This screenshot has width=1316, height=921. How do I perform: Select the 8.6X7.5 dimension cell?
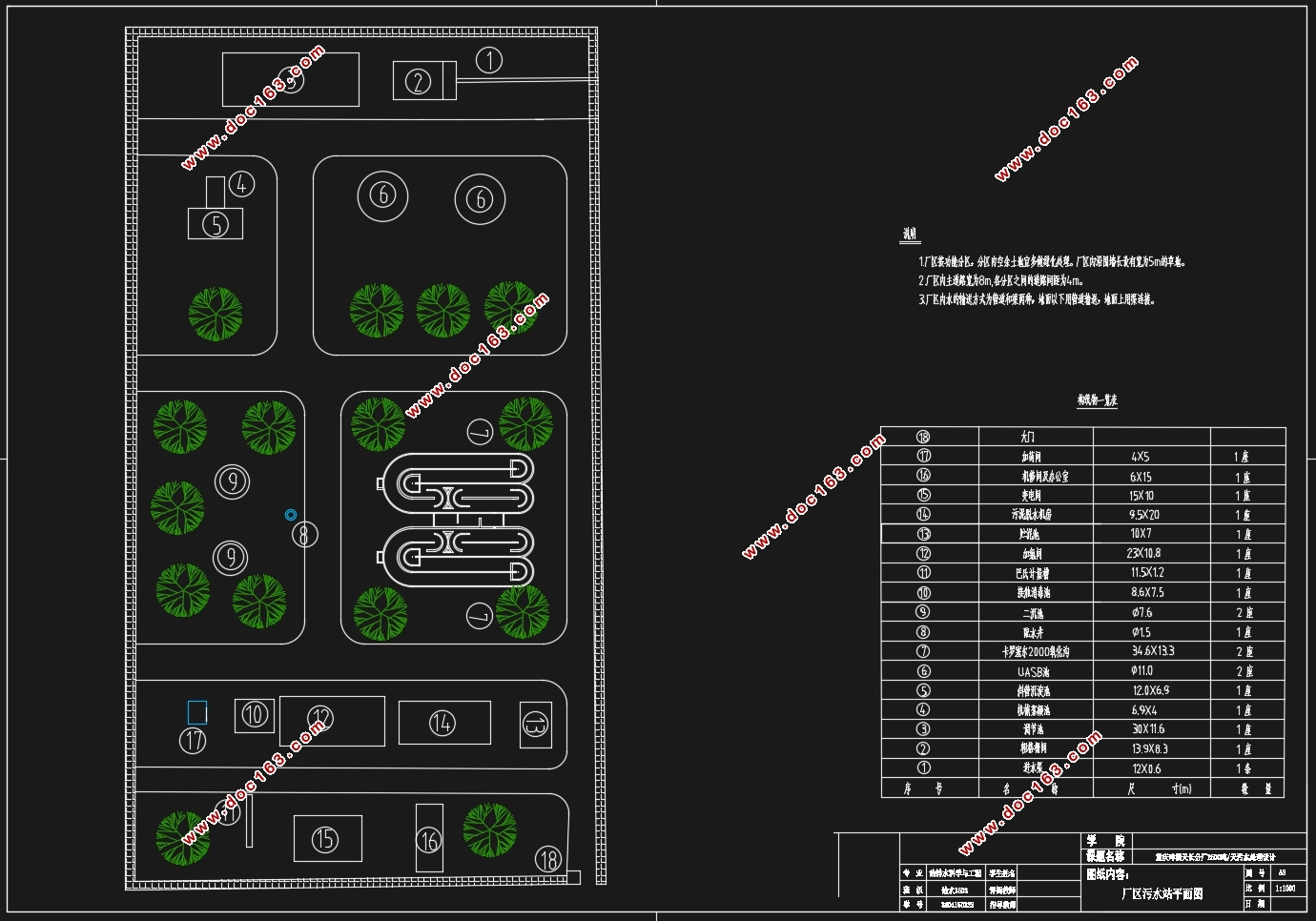1151,592
